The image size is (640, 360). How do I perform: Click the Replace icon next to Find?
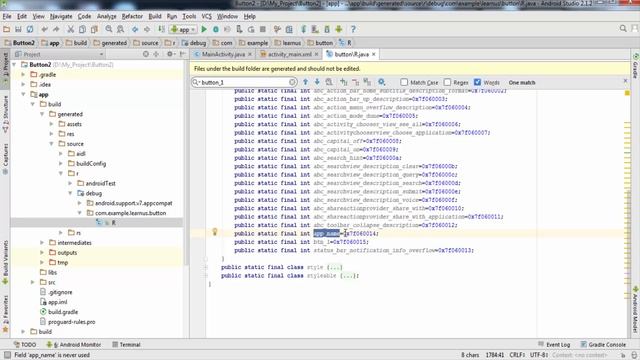(120, 29)
